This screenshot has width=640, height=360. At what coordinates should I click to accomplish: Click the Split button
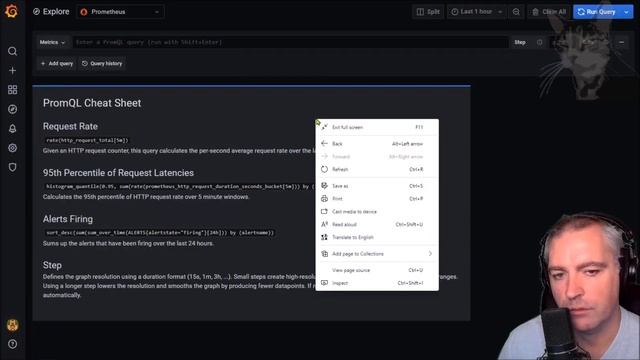(x=428, y=12)
